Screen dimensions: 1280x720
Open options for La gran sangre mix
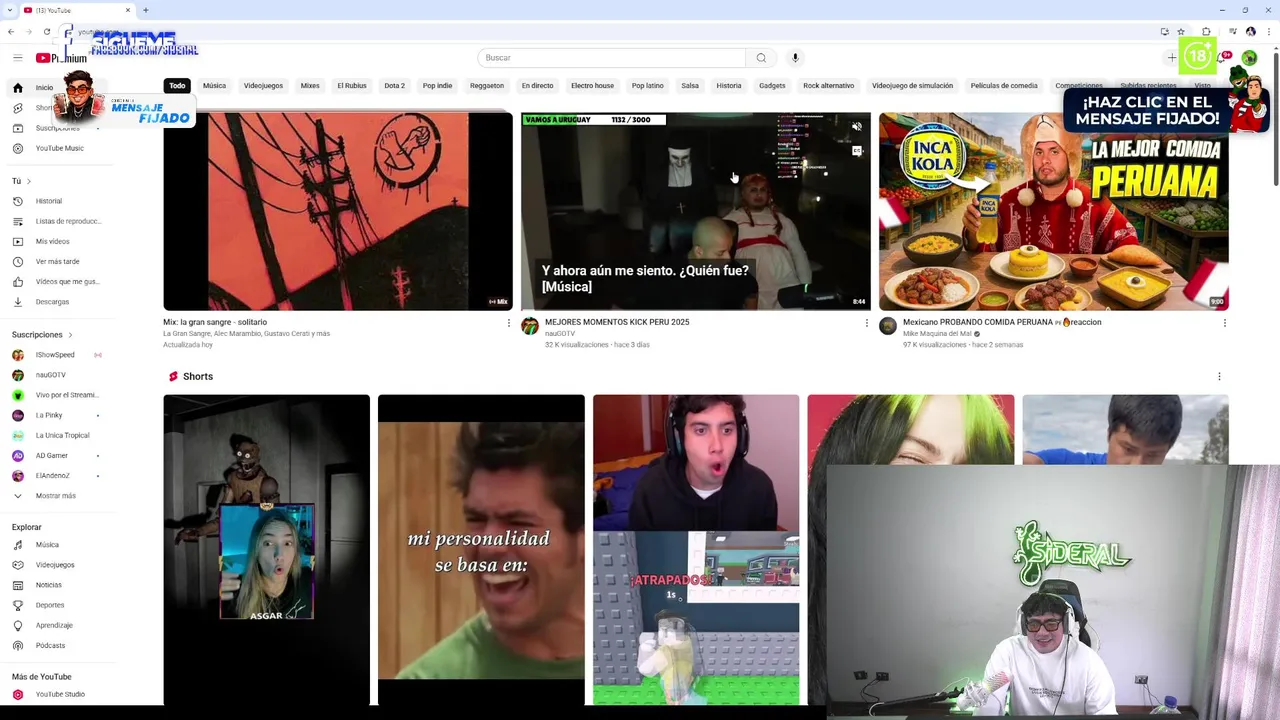click(x=508, y=323)
